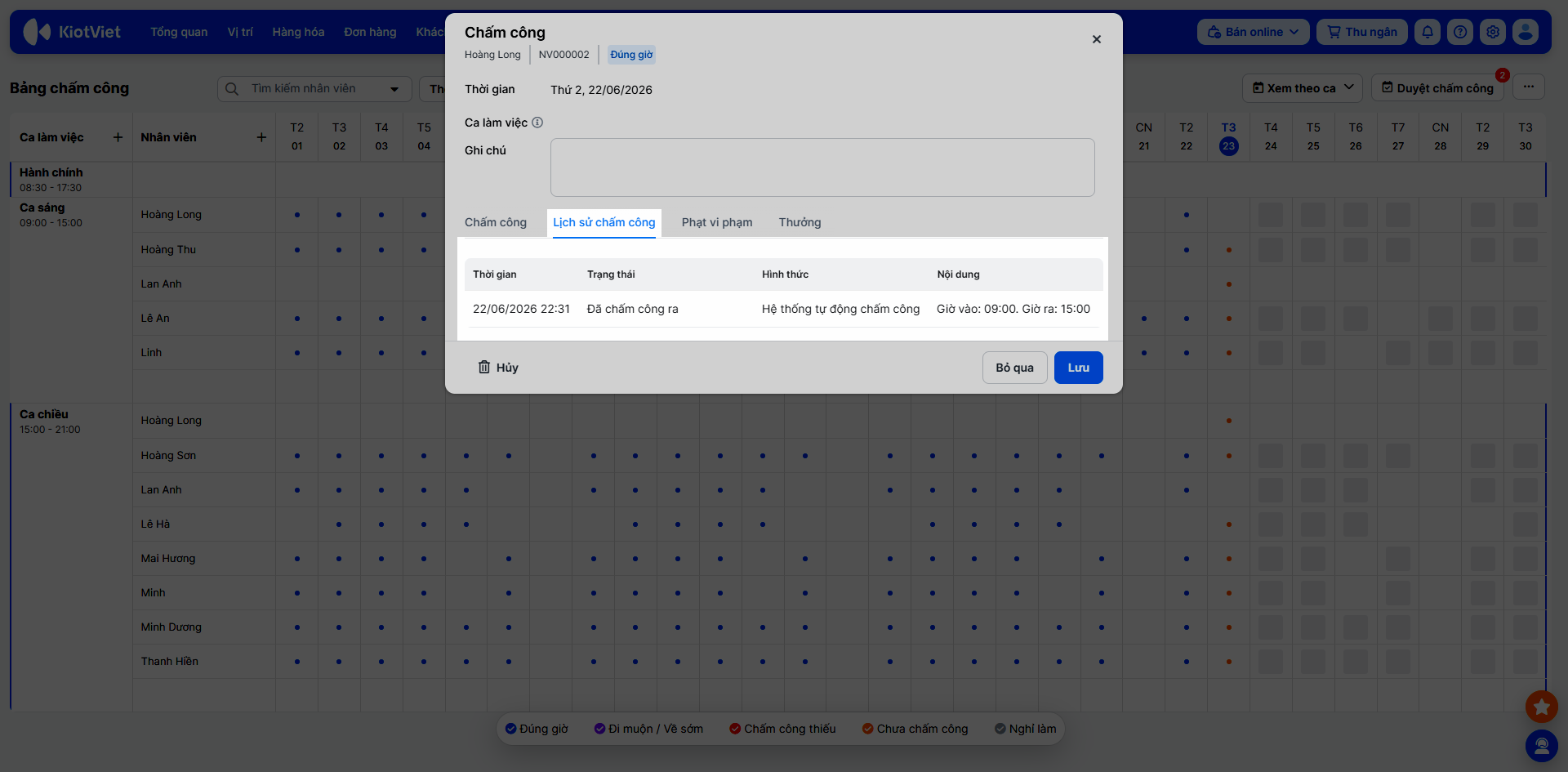Expand the Xem theo ca dropdown
Image resolution: width=1568 pixels, height=772 pixels.
point(1303,88)
